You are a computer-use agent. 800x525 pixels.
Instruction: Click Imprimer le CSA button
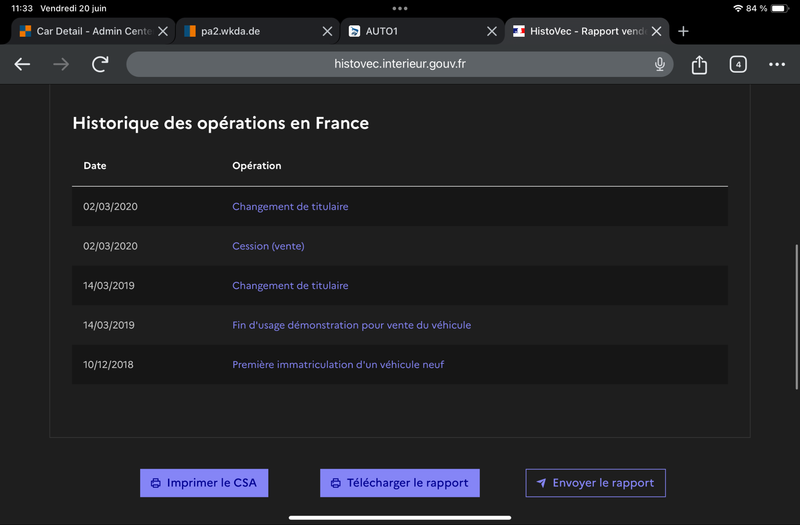point(204,483)
